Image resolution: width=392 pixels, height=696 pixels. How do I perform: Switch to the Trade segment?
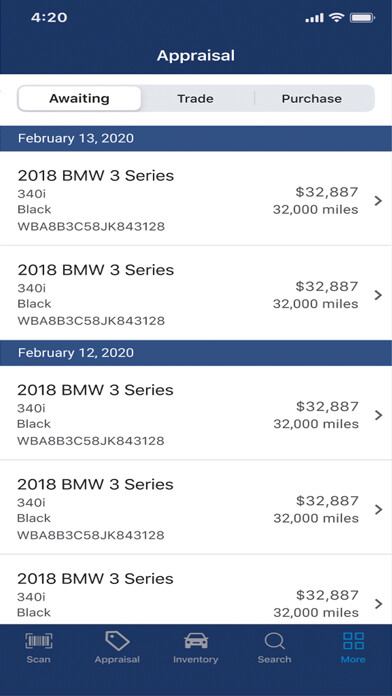[195, 99]
